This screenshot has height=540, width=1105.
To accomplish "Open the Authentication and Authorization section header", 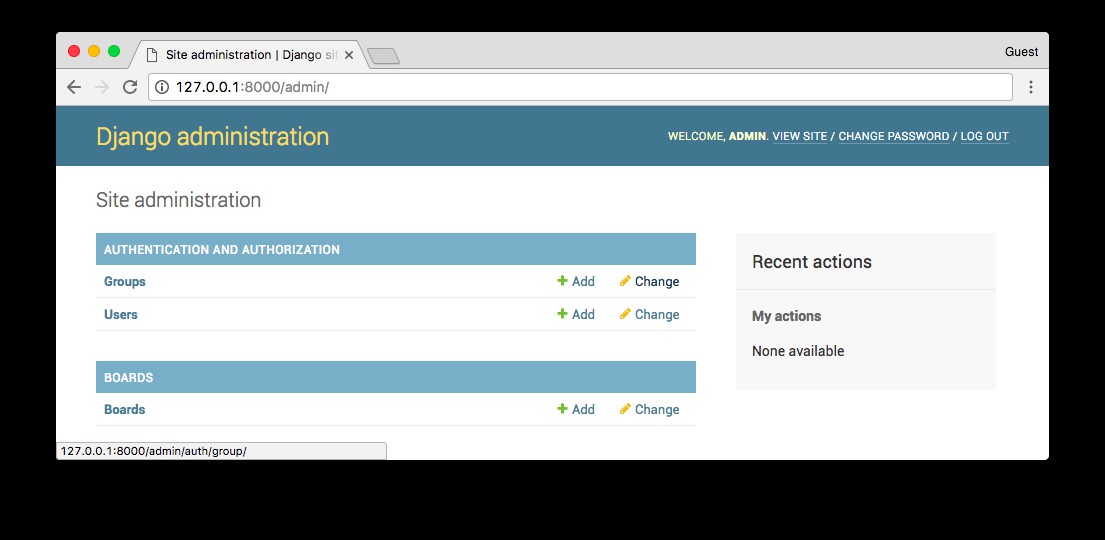I will pyautogui.click(x=222, y=250).
